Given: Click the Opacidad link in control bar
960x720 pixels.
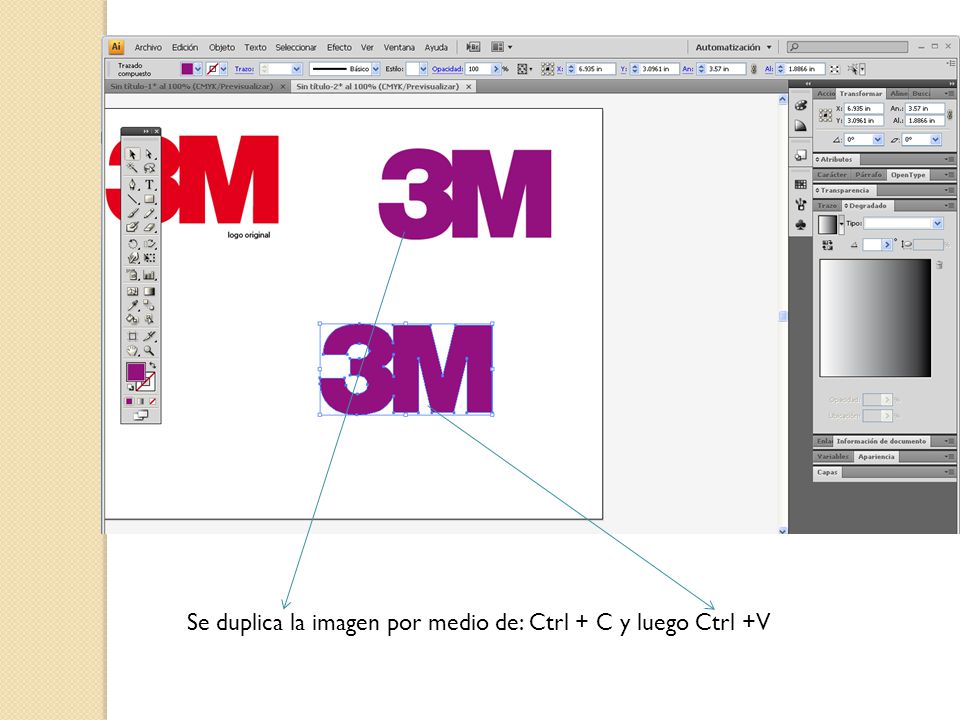Looking at the screenshot, I should pos(447,69).
